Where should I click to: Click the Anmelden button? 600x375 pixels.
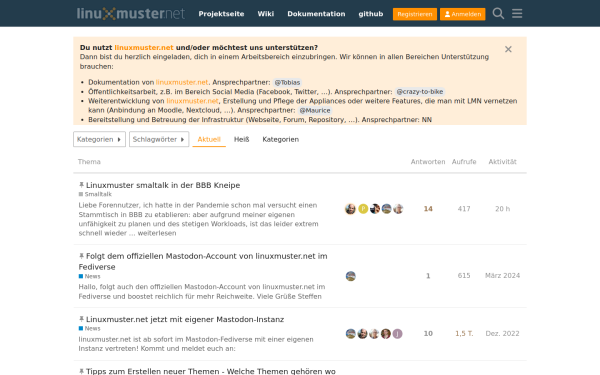tap(463, 14)
